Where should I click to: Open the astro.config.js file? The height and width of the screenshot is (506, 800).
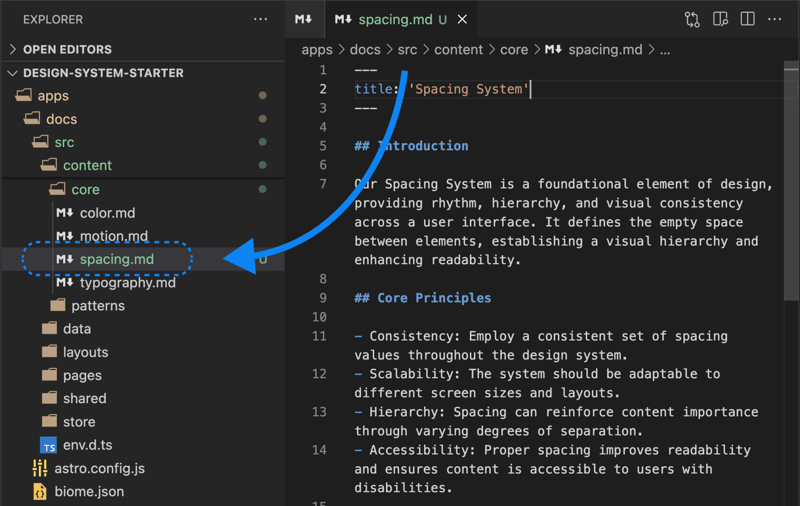tap(99, 468)
